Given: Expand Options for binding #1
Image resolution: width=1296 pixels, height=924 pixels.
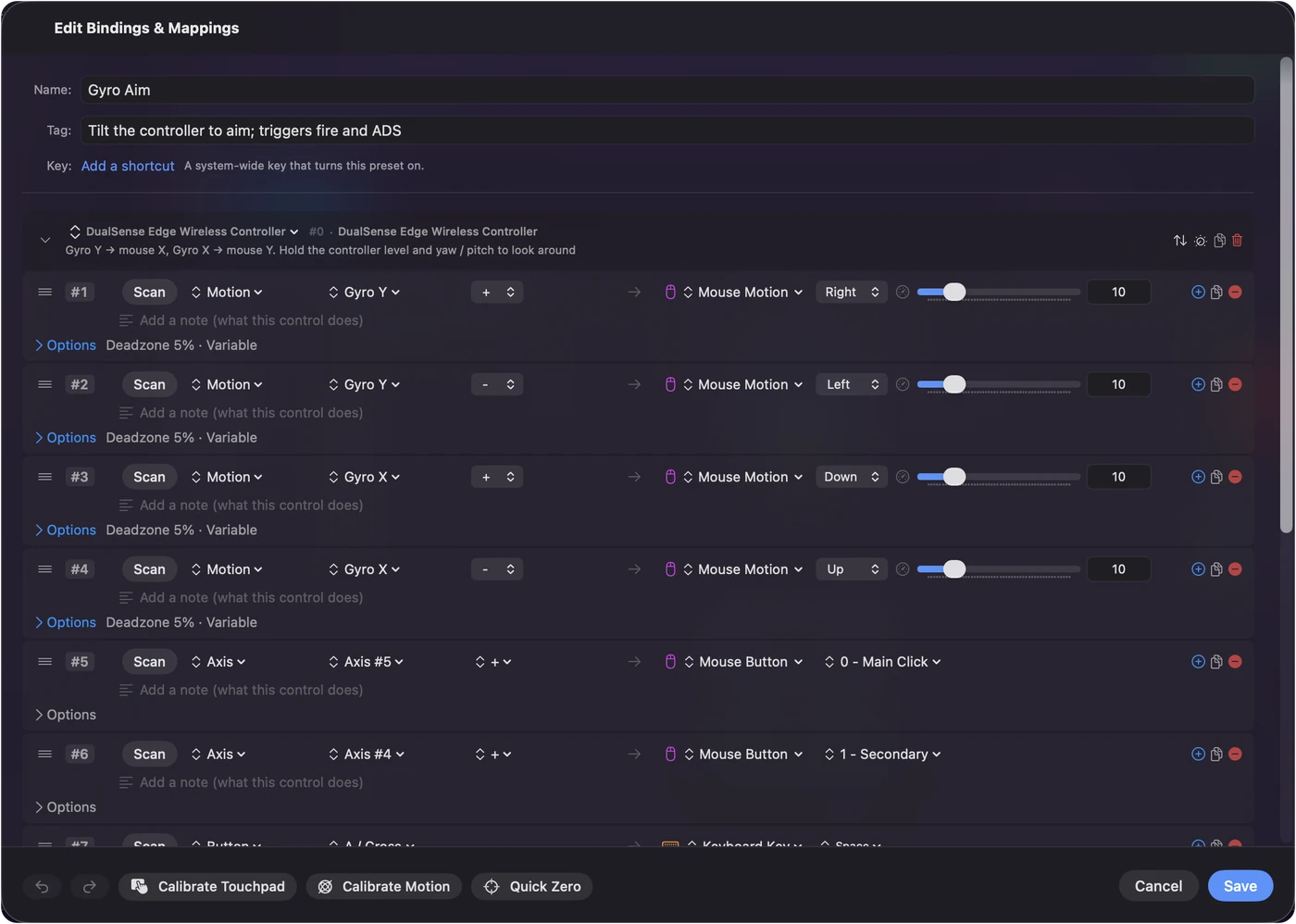Looking at the screenshot, I should [x=66, y=345].
